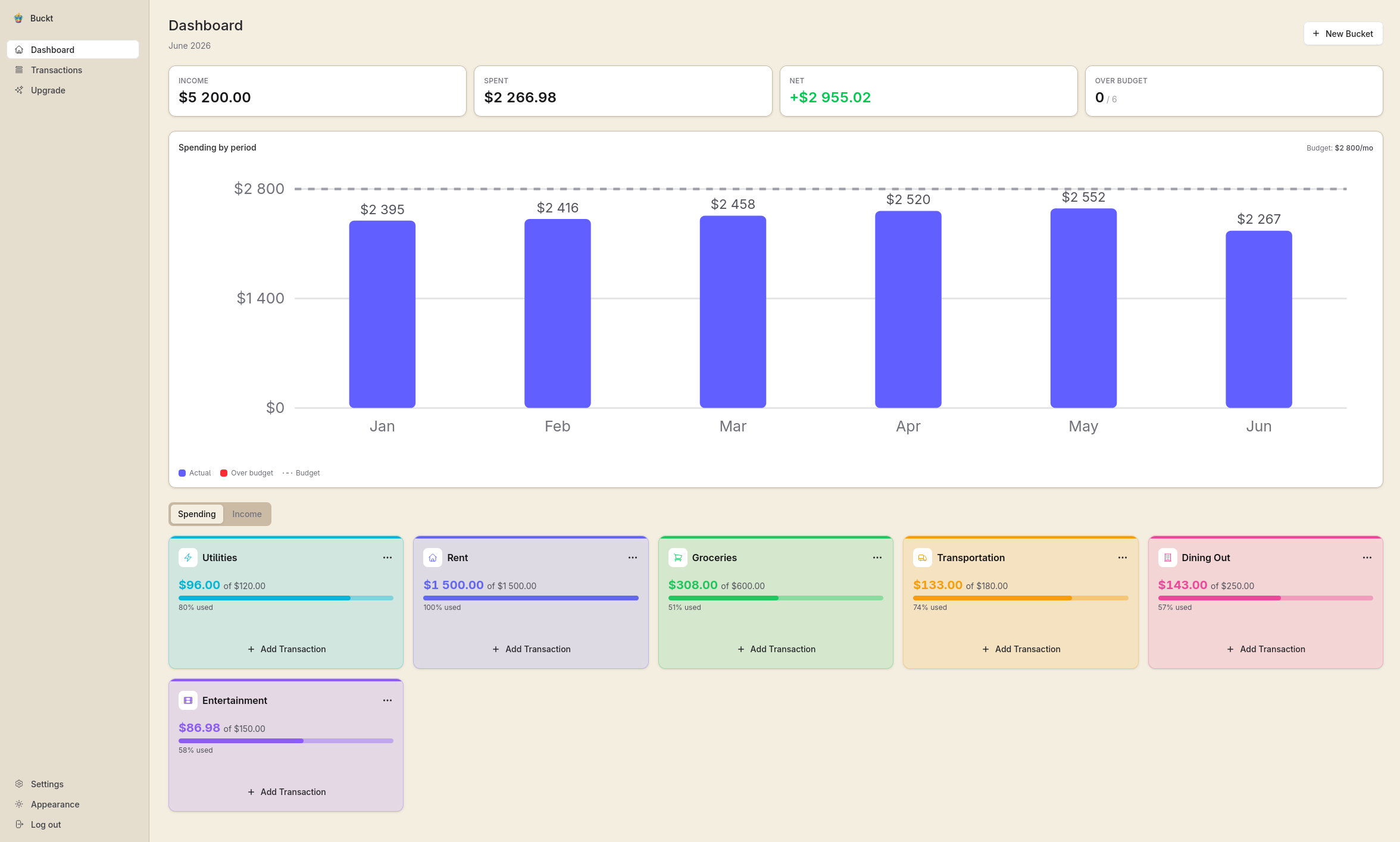Click the Over budget legend swatch
Viewport: 1400px width, 842px height.
pyautogui.click(x=224, y=473)
